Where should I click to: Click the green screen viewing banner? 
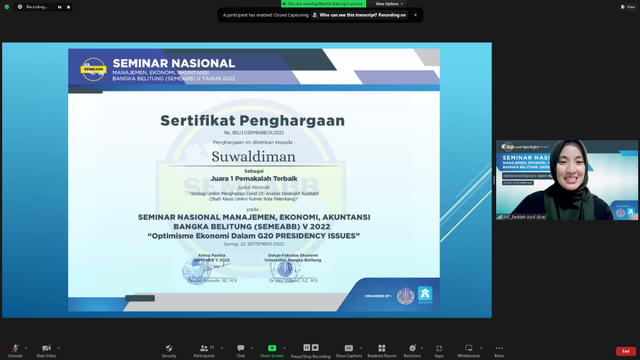(x=323, y=4)
